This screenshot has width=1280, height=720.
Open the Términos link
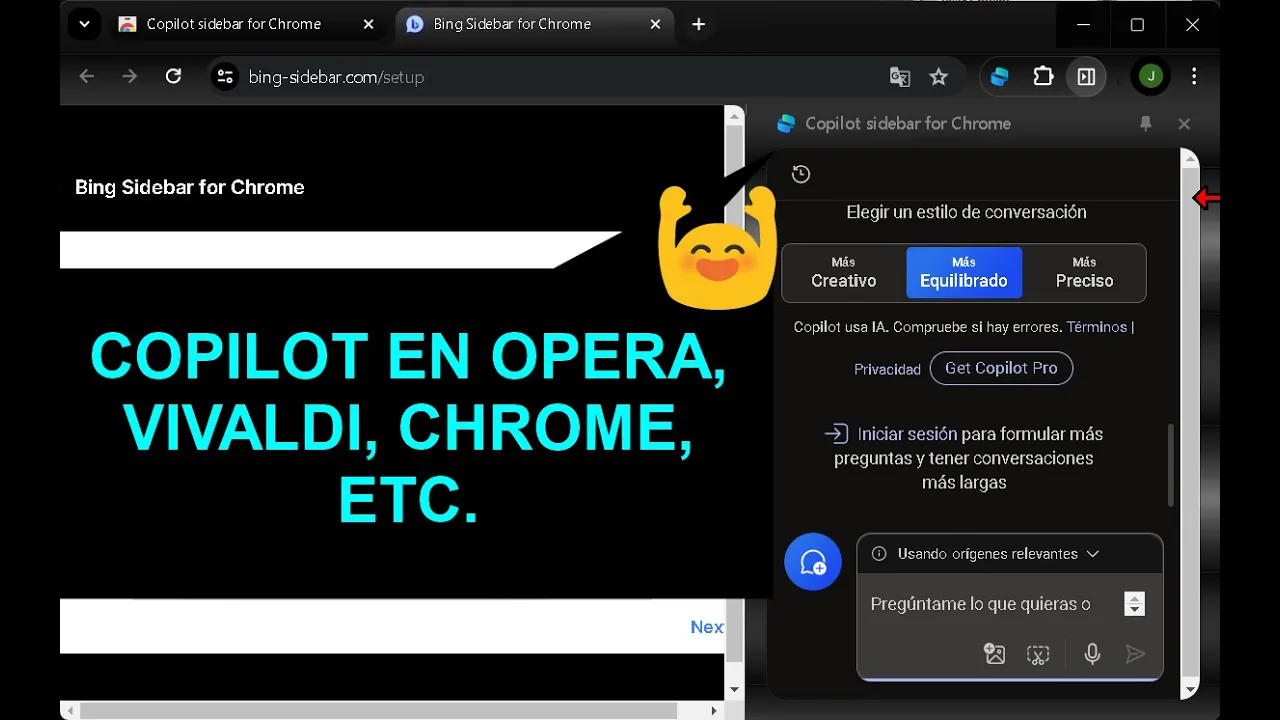point(1097,327)
